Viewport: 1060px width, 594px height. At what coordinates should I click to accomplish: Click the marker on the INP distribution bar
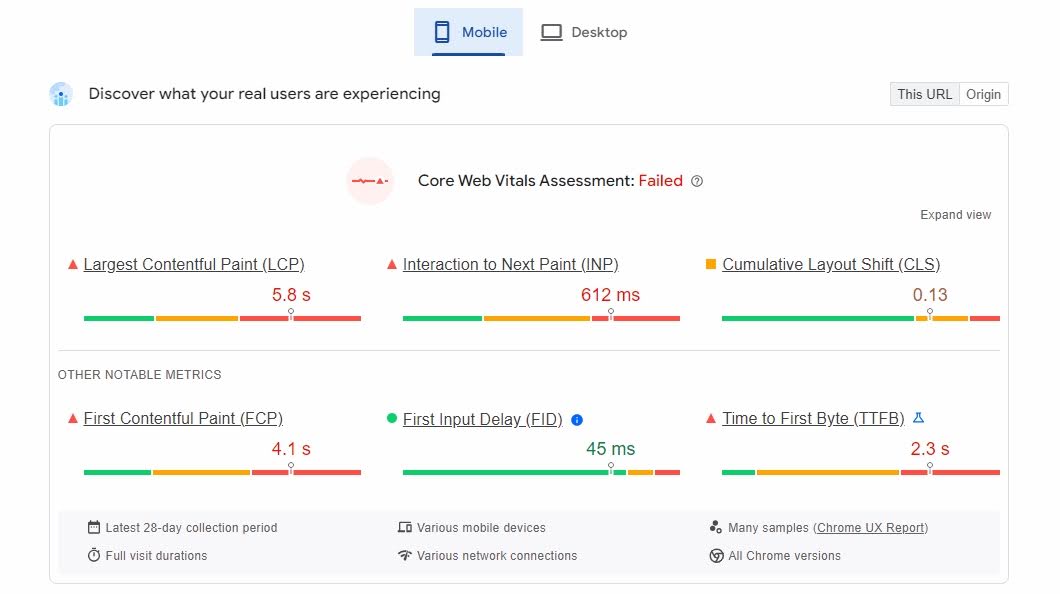pyautogui.click(x=610, y=312)
